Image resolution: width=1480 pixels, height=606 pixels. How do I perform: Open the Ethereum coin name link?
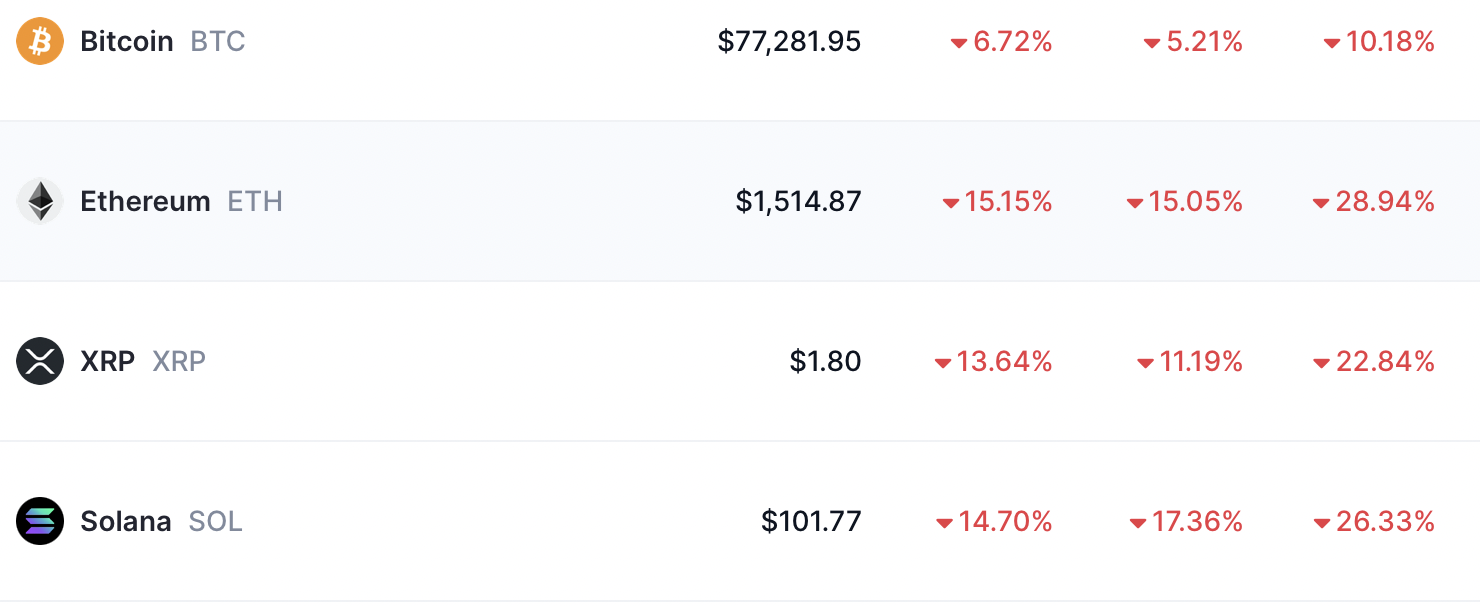145,201
